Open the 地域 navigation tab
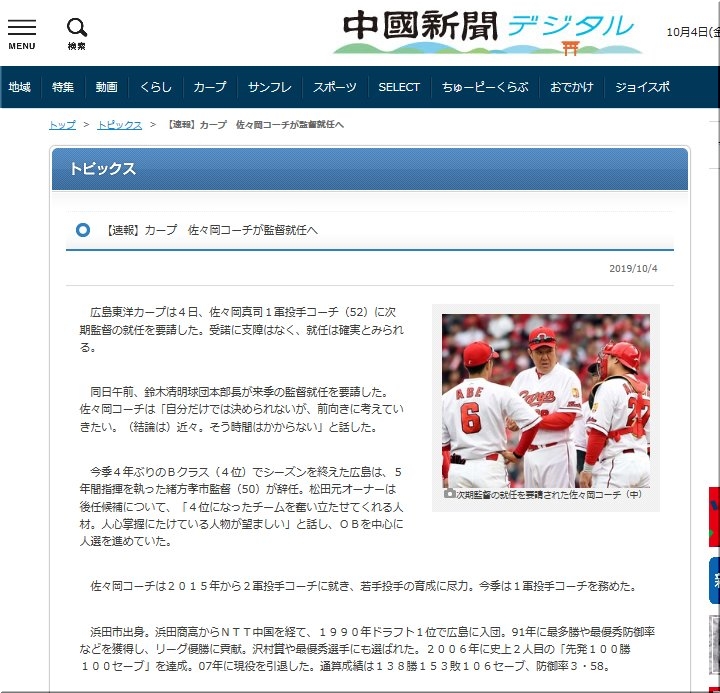This screenshot has height=693, width=720. 20,87
